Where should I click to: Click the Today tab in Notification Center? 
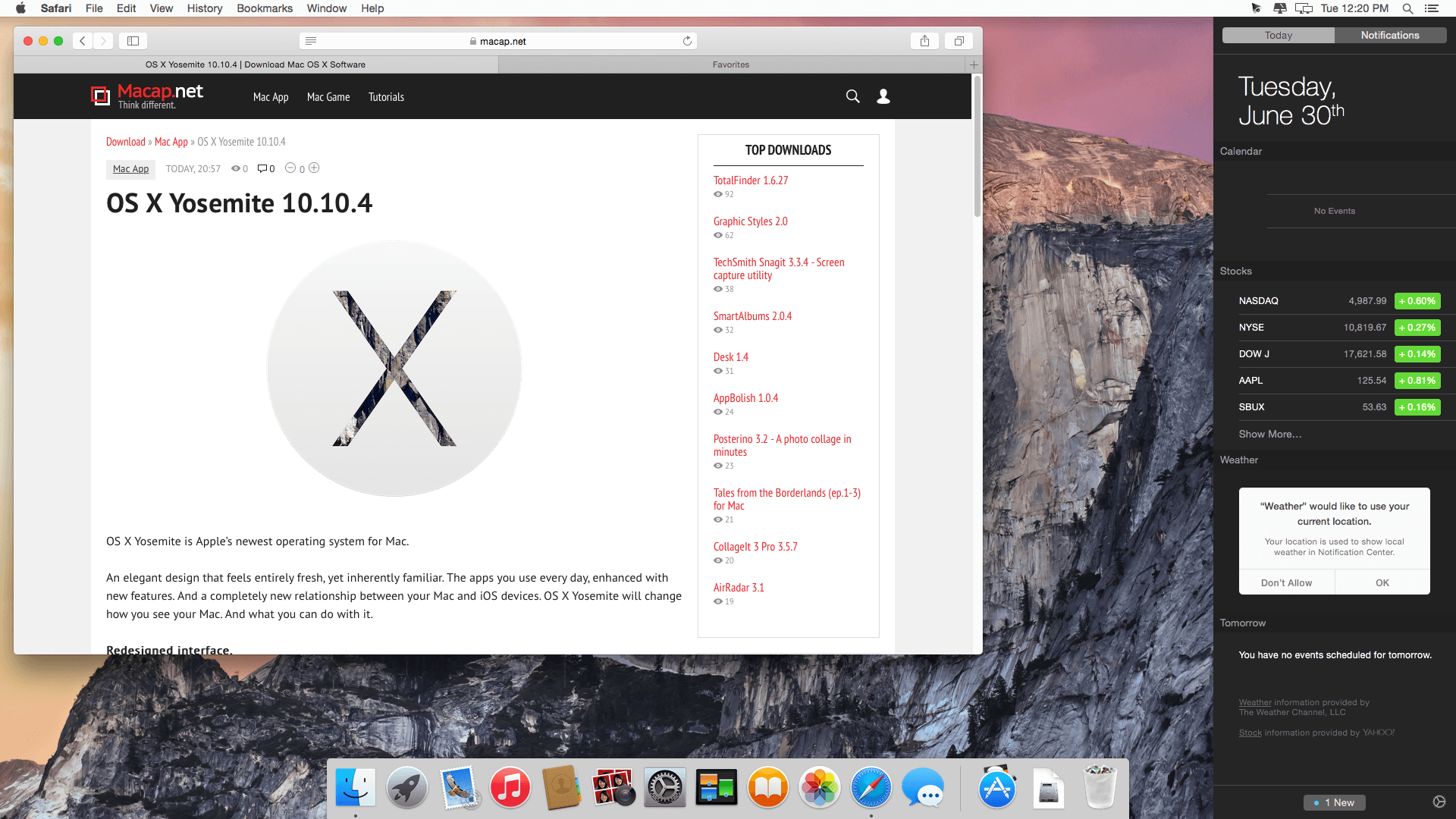click(x=1278, y=35)
